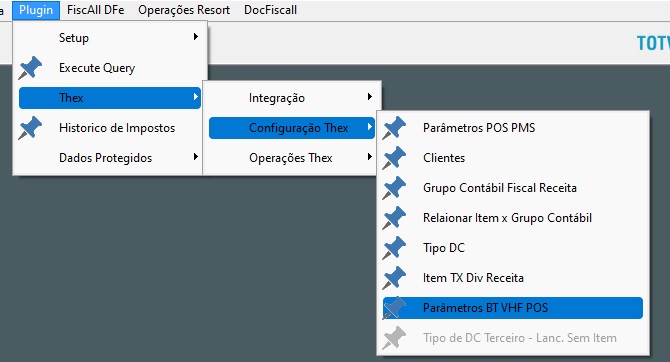Open the FiscAll DFe menu
Image resolution: width=670 pixels, height=362 pixels.
[x=95, y=10]
